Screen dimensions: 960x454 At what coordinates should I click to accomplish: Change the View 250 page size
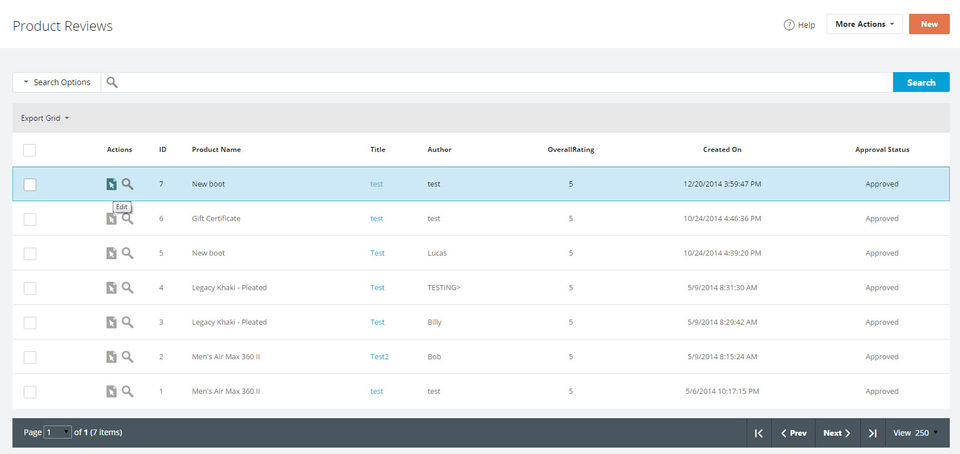pyautogui.click(x=915, y=433)
